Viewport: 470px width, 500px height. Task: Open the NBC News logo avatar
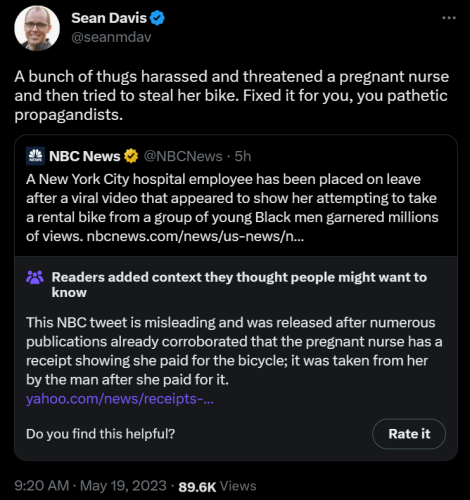point(35,156)
